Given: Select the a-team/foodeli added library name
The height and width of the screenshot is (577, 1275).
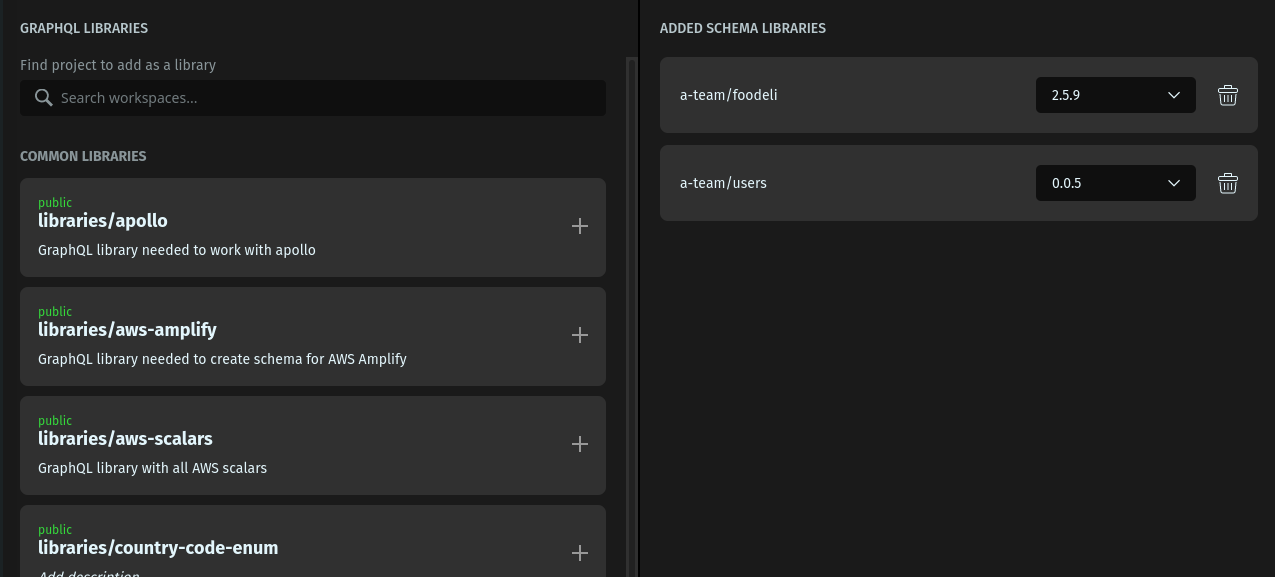Looking at the screenshot, I should click(x=729, y=96).
